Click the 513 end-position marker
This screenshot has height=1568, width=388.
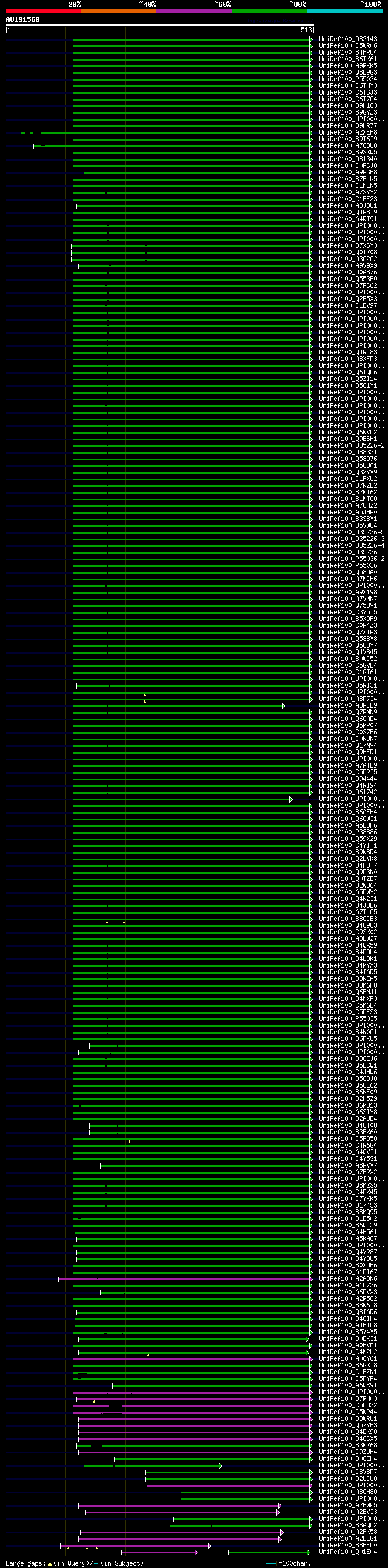pyautogui.click(x=306, y=30)
